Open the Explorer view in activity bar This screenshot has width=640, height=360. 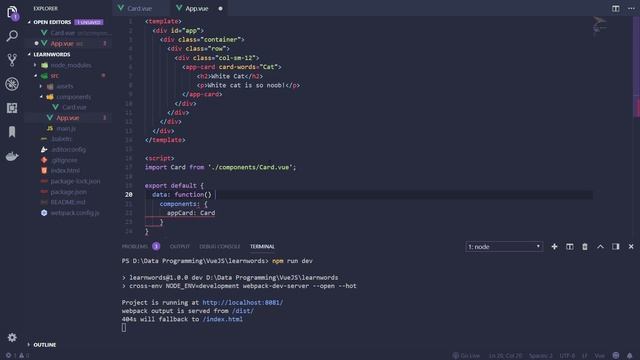pyautogui.click(x=12, y=12)
